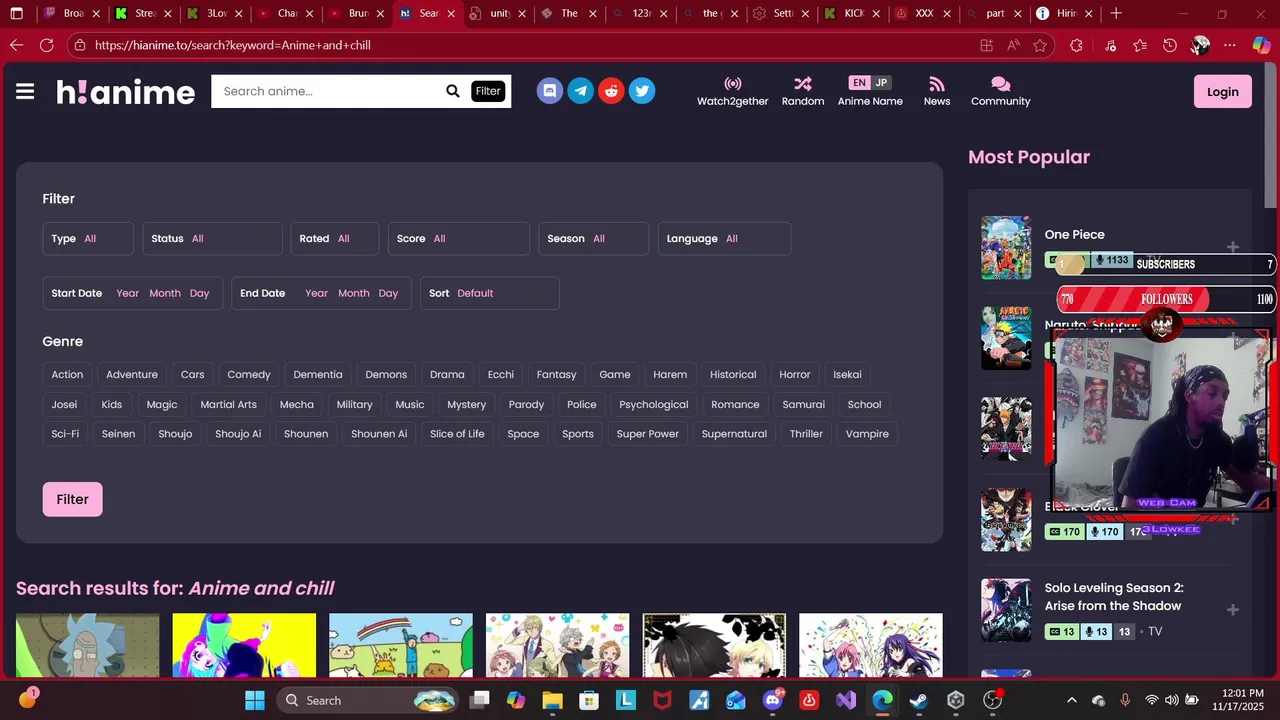Open the End Date Month dropdown
This screenshot has width=1280, height=720.
pos(354,293)
